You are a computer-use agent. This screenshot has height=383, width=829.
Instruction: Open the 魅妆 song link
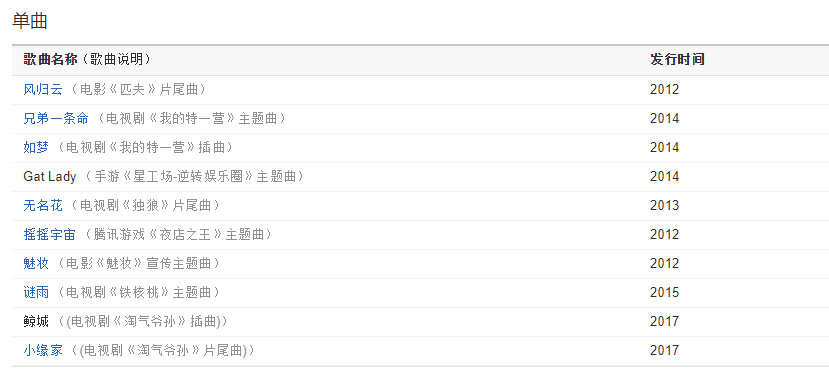(36, 263)
